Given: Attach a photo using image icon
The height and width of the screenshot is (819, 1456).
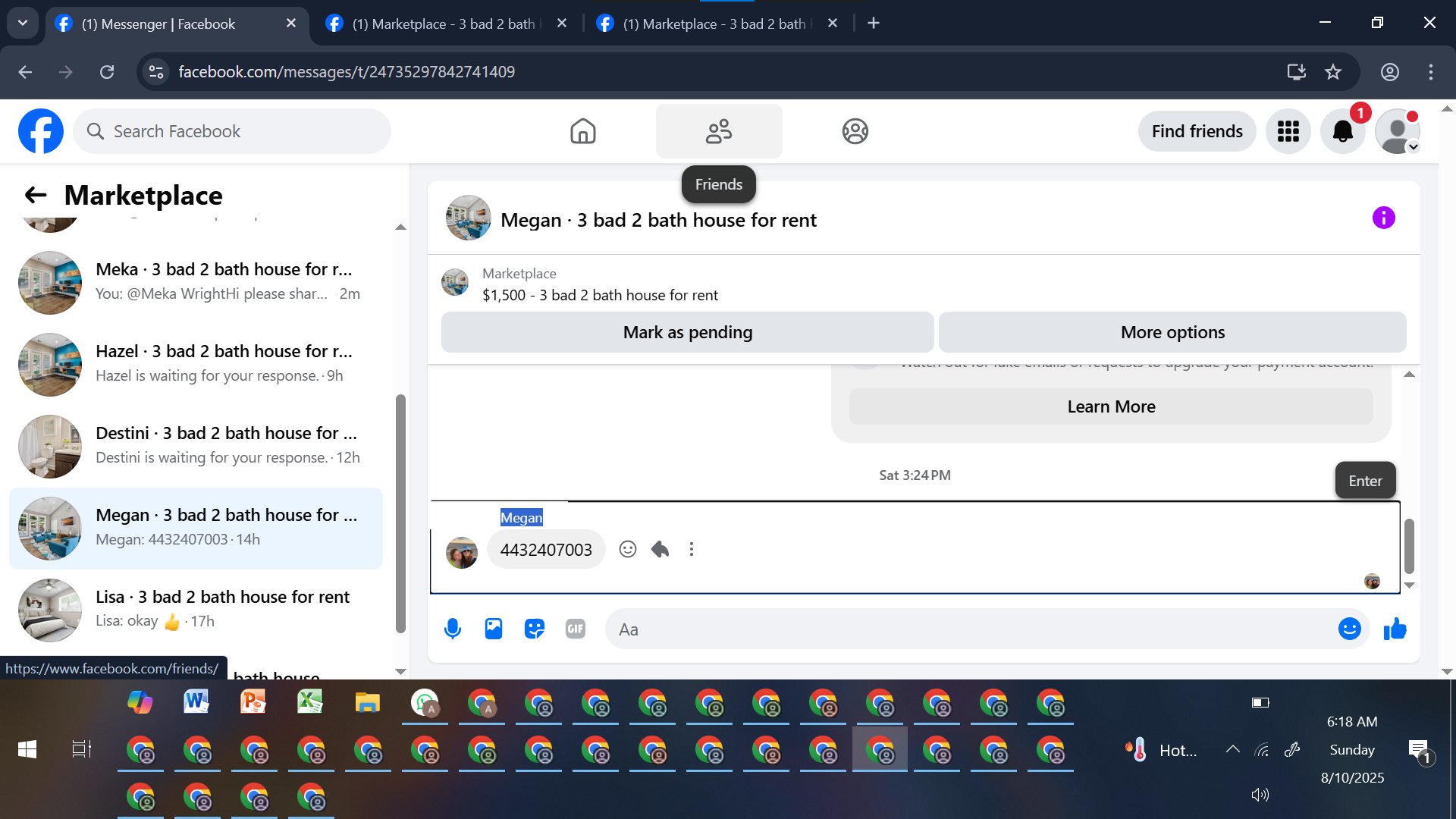Looking at the screenshot, I should point(494,629).
